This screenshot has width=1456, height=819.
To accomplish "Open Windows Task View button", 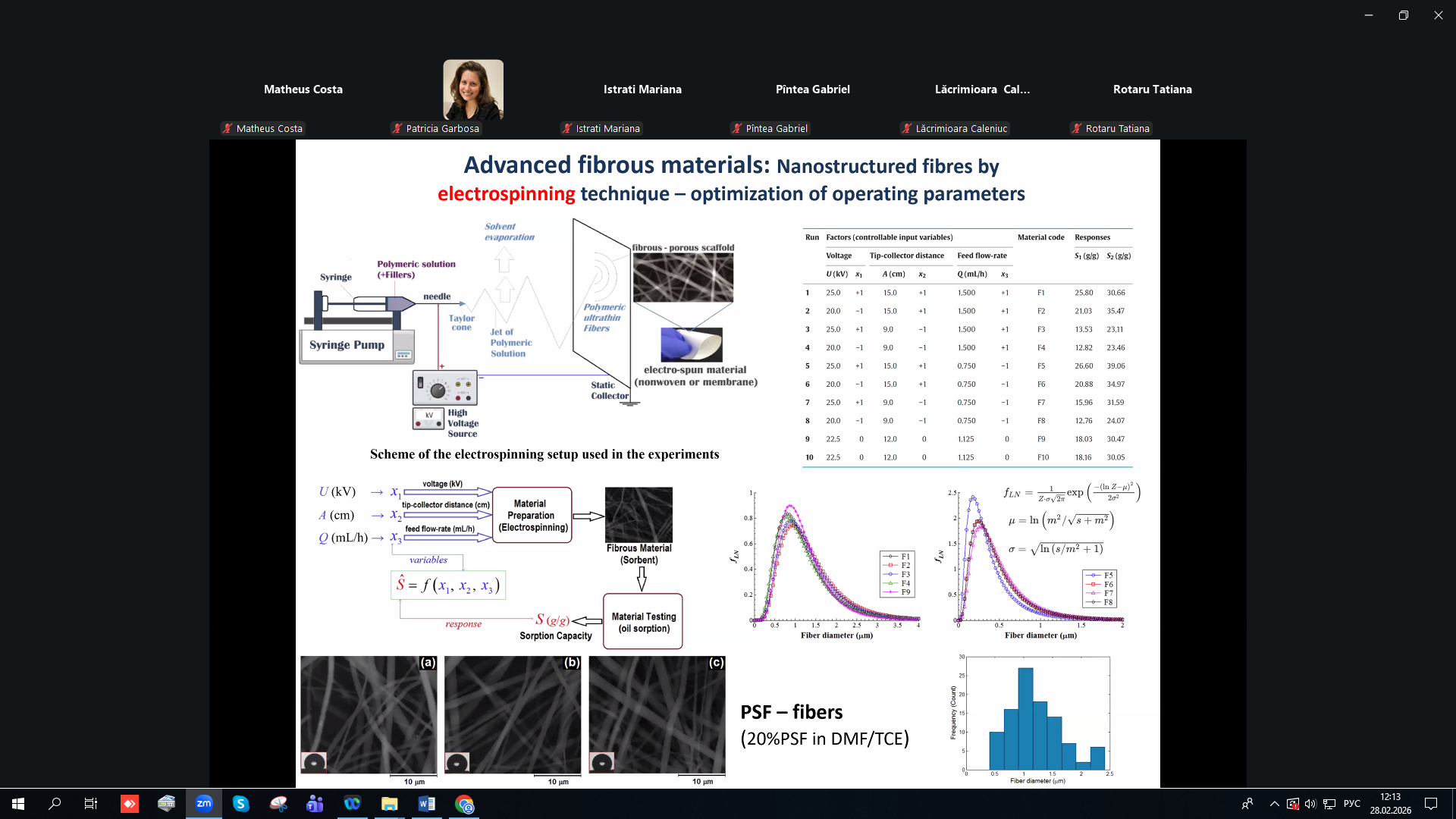I will coord(91,804).
